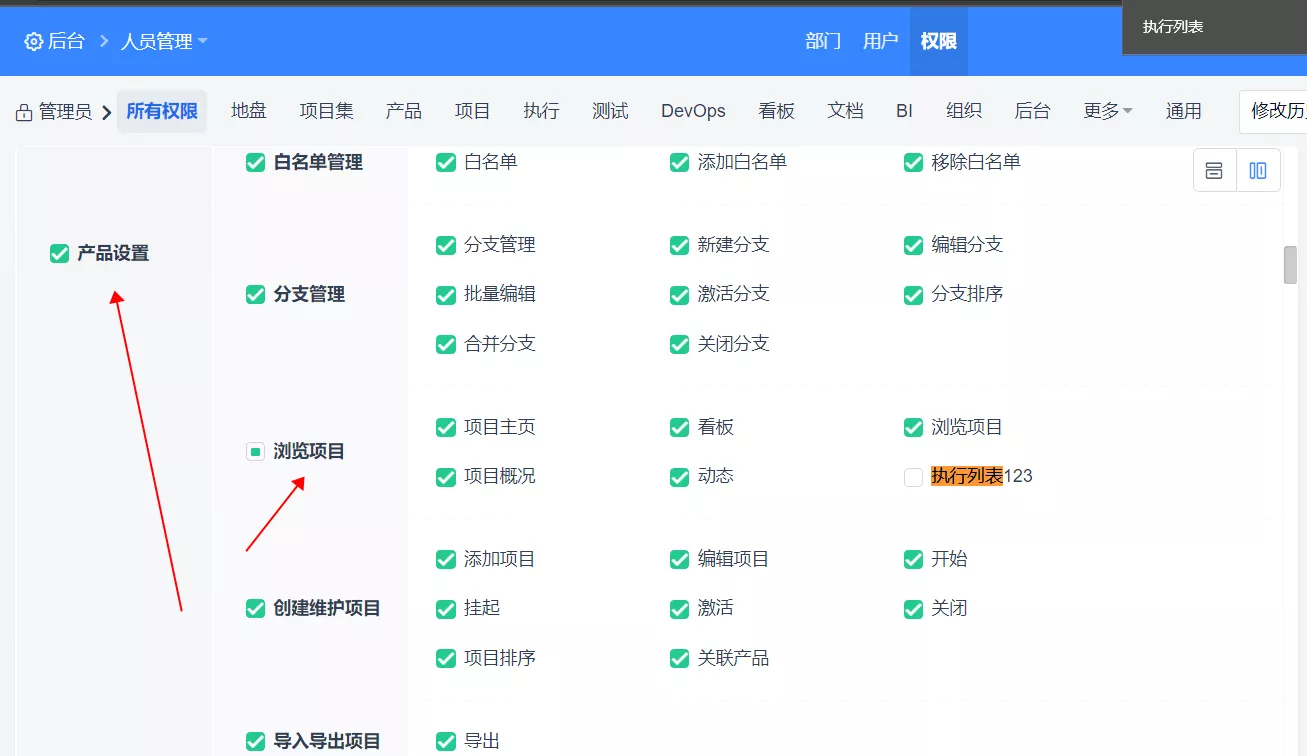
Task: Uncheck the 激活分支 permission
Action: [680, 295]
